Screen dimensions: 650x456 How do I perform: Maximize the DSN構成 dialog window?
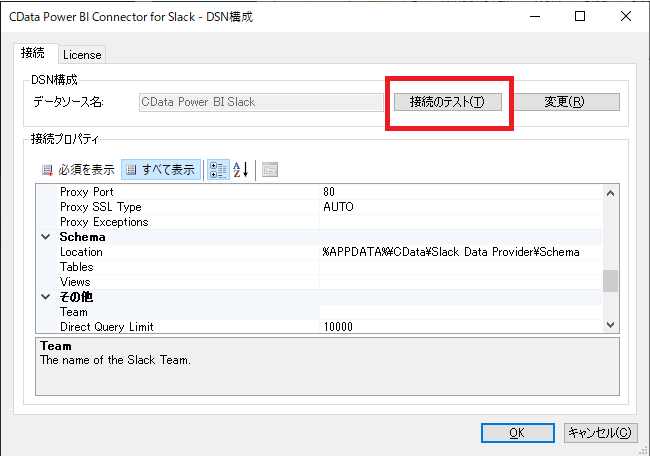(580, 16)
